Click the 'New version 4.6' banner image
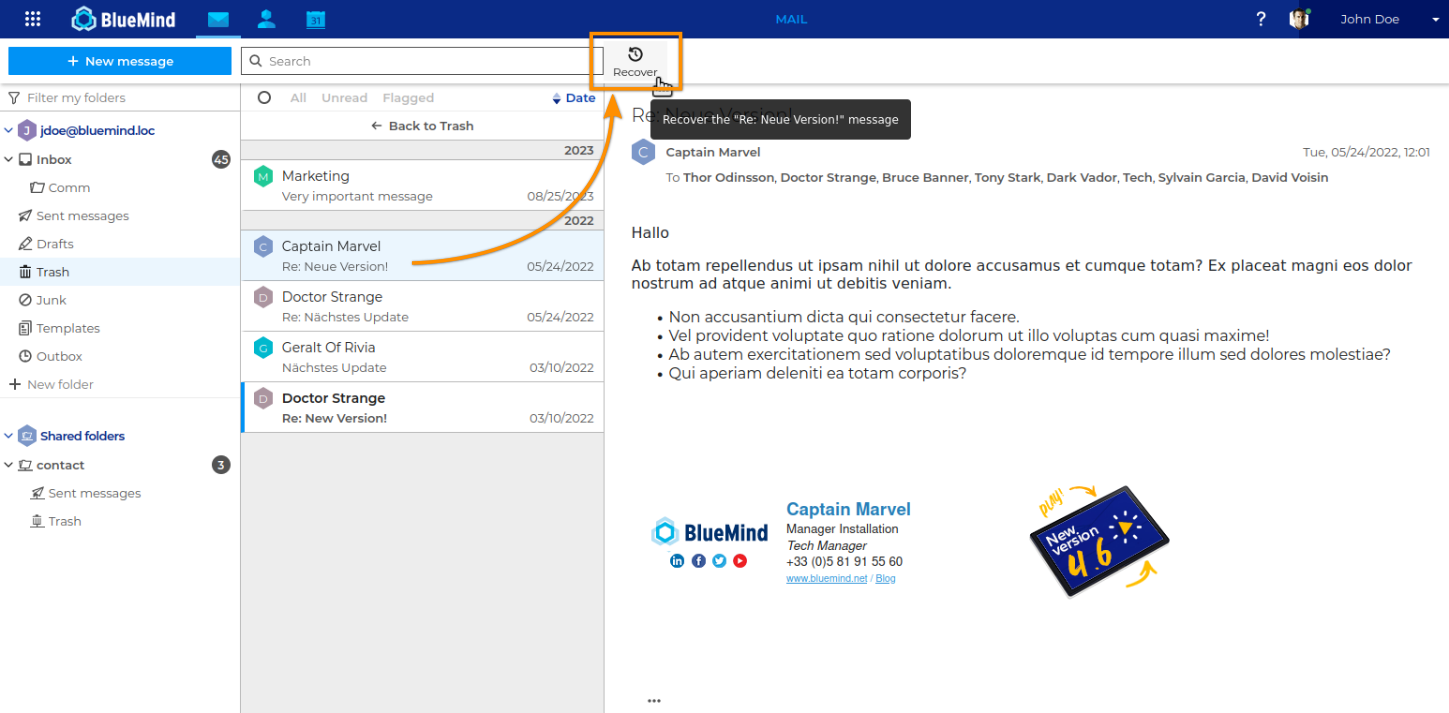The height and width of the screenshot is (713, 1449). coord(1098,541)
